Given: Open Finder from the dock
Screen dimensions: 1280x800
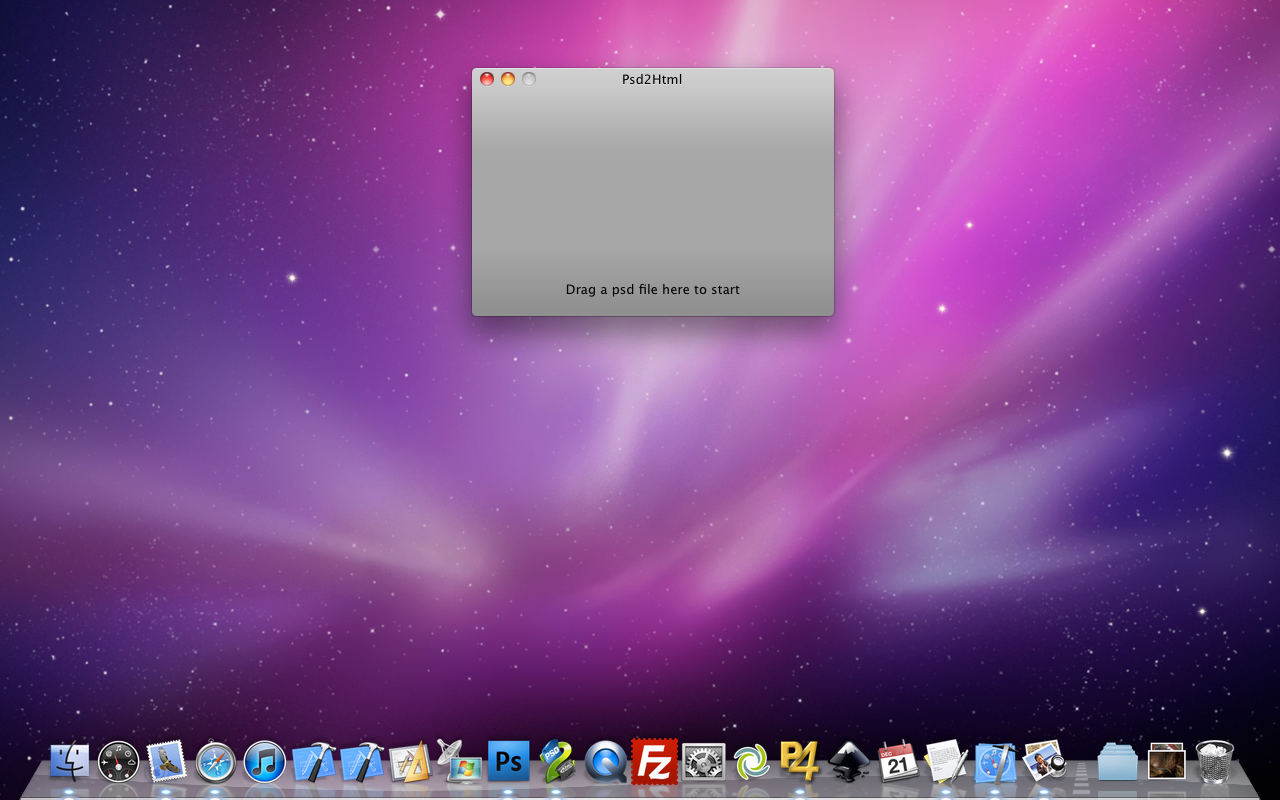Looking at the screenshot, I should coord(69,763).
